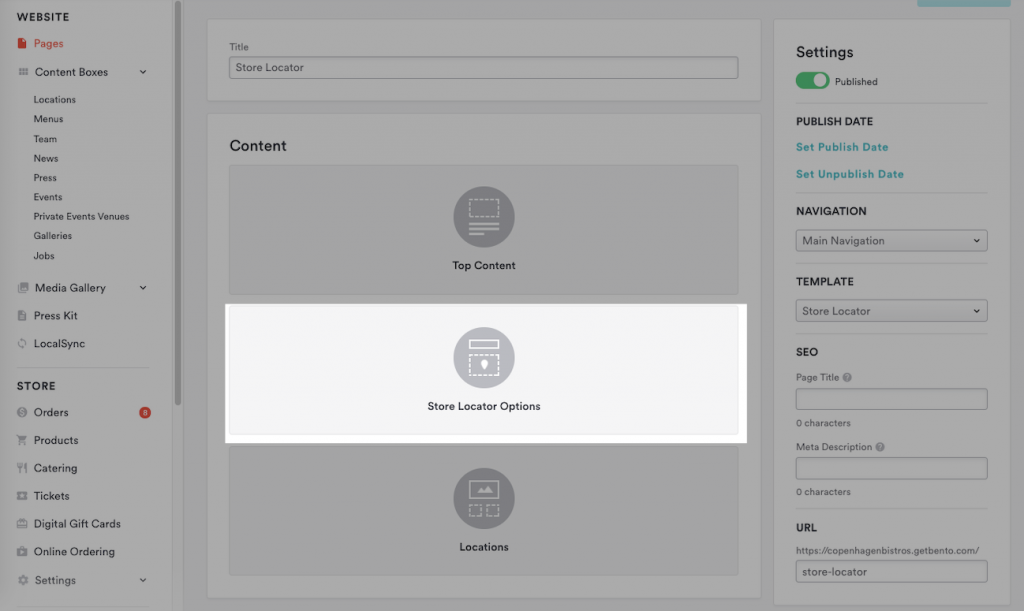Open the Pages section icon
This screenshot has height=611, width=1024.
coord(22,43)
